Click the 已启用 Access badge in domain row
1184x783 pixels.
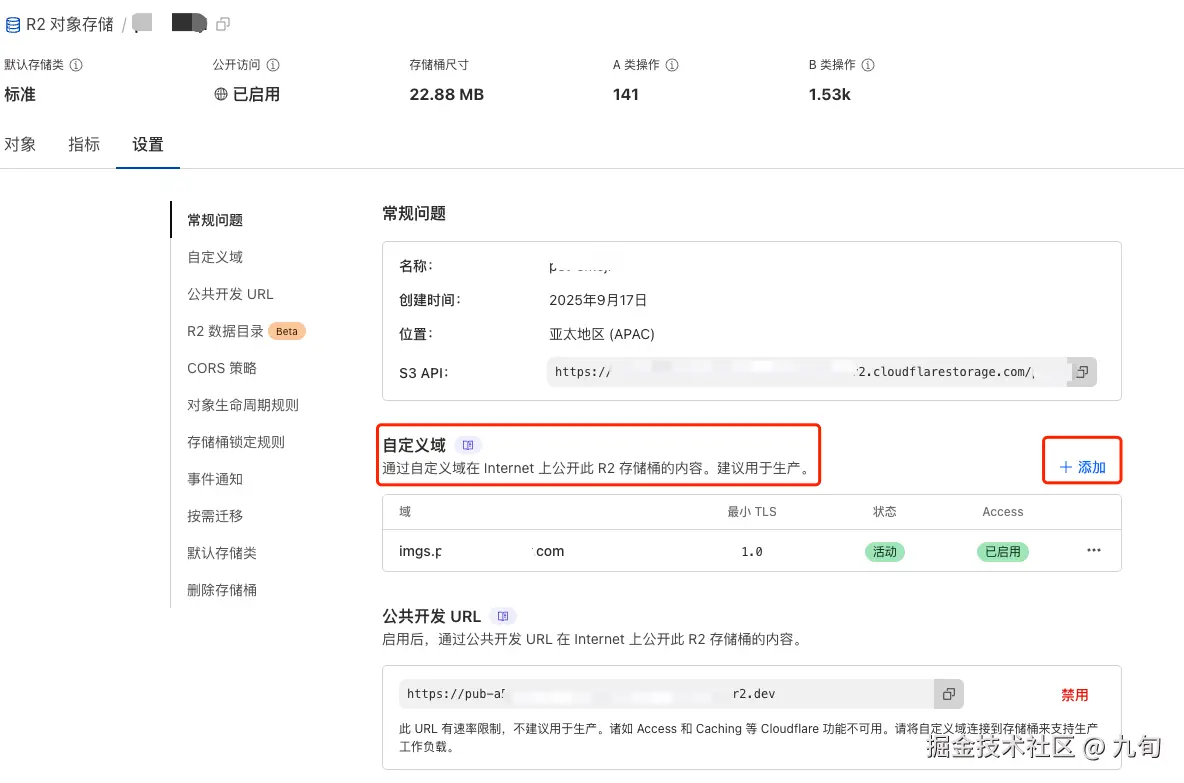point(1002,552)
